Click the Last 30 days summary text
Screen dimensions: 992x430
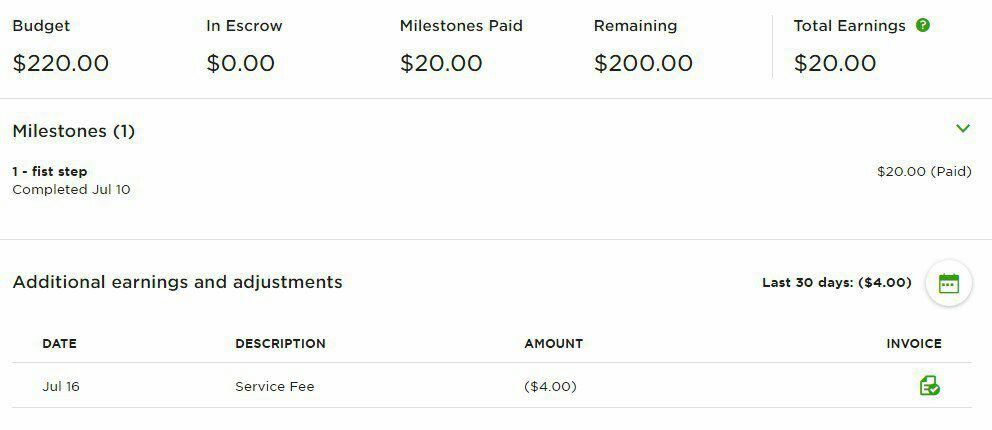click(836, 283)
